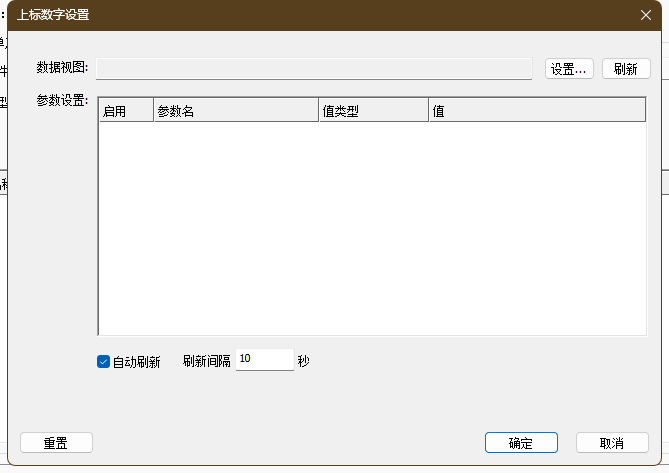669x473 pixels.
Task: Click the 上标数字设置 title bar text
Action: point(59,15)
